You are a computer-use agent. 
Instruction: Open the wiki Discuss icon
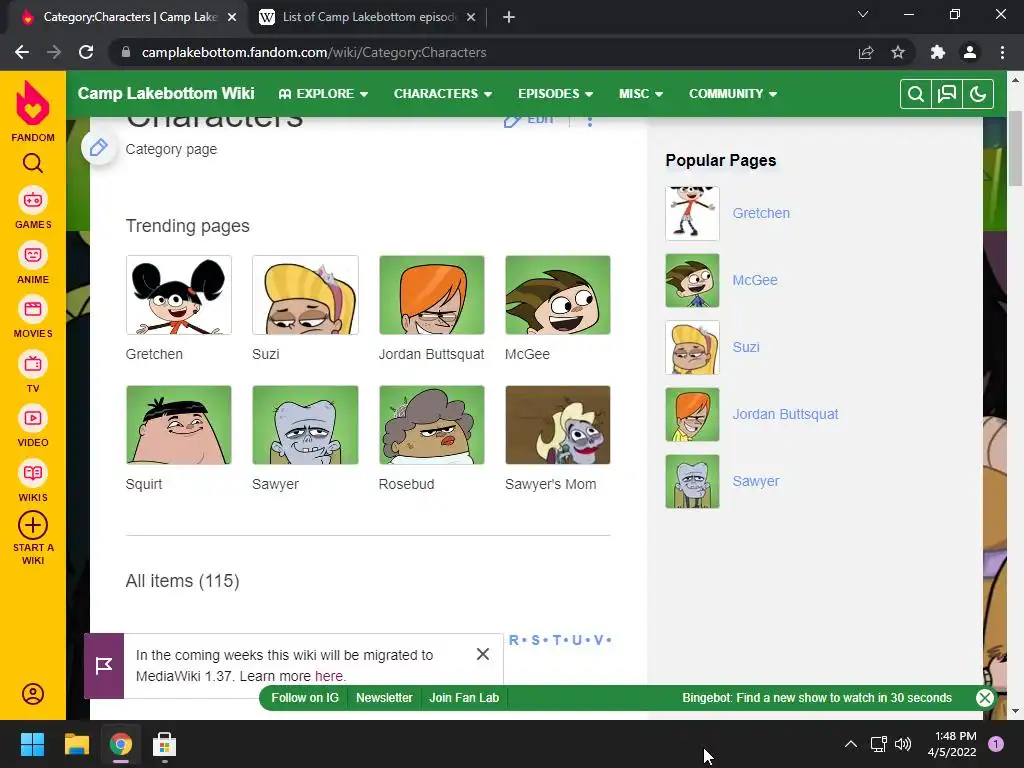click(x=947, y=94)
